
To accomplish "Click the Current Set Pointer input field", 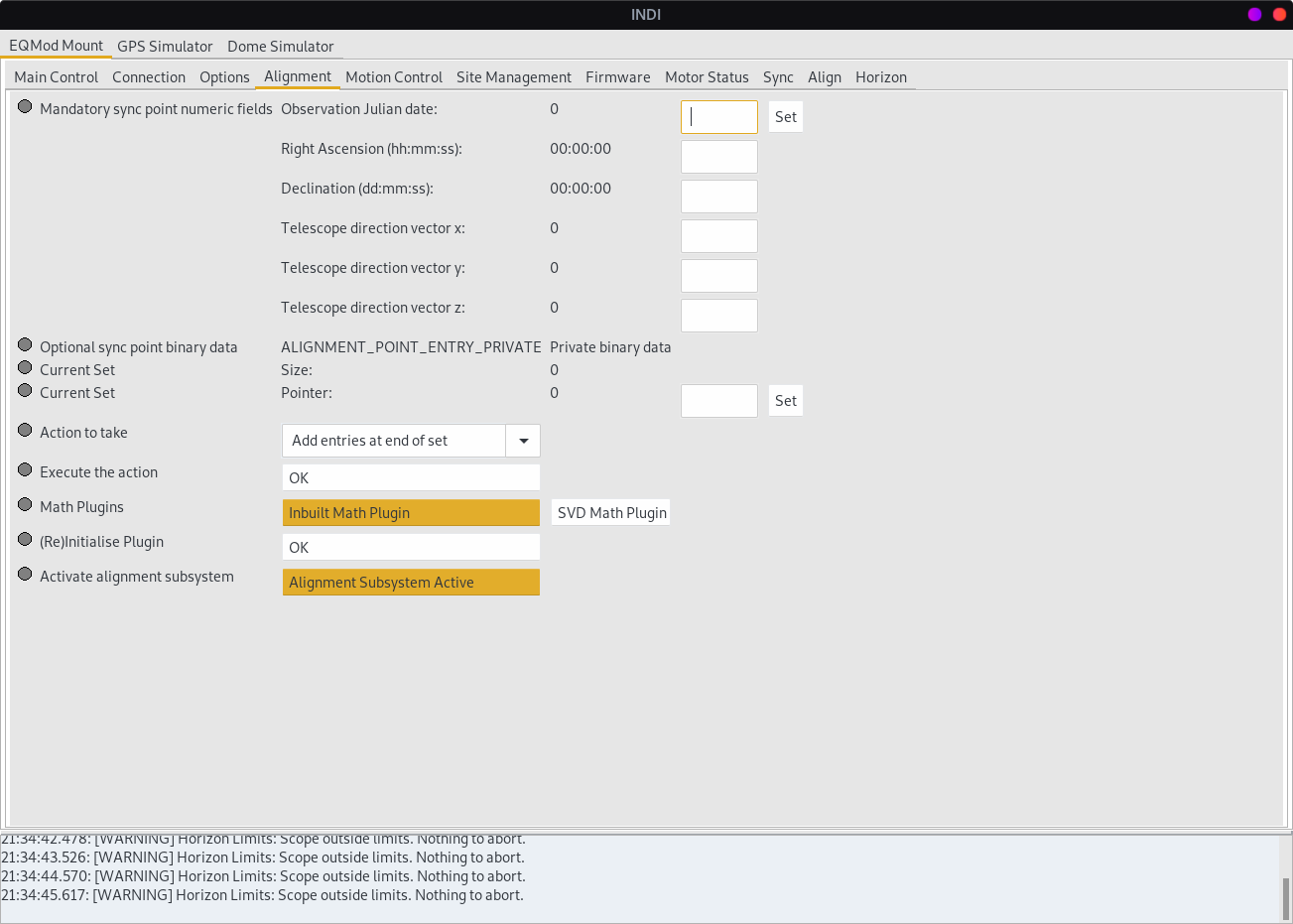I will pos(719,401).
